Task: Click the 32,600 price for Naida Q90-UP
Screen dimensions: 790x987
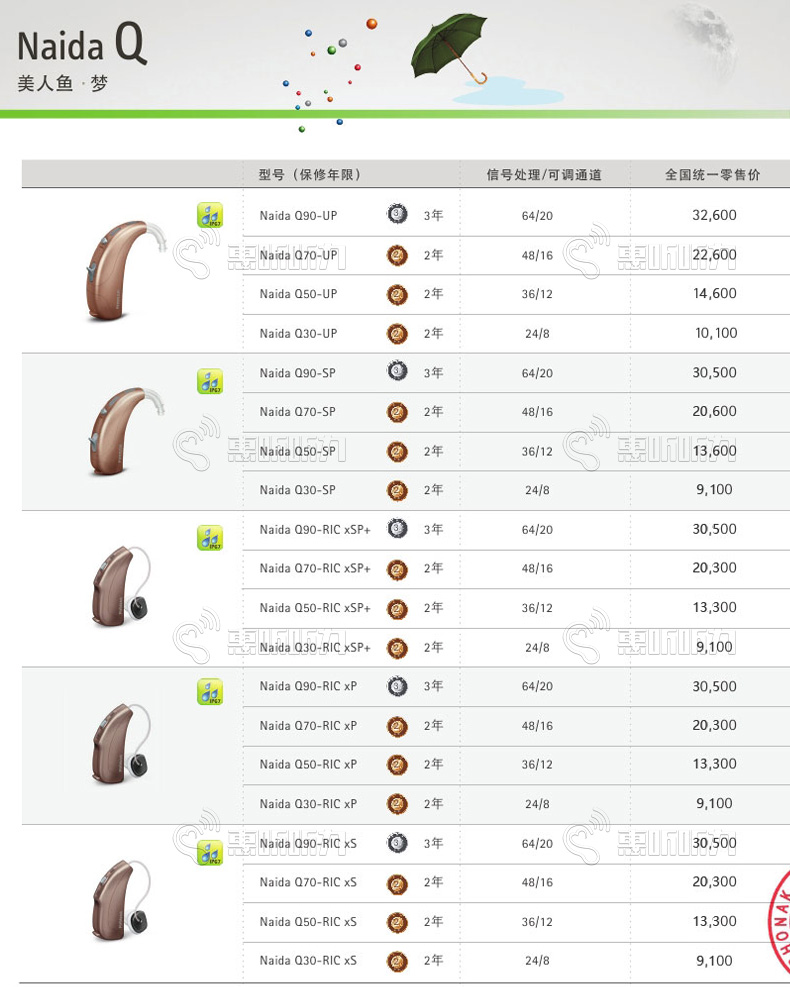Action: (714, 215)
